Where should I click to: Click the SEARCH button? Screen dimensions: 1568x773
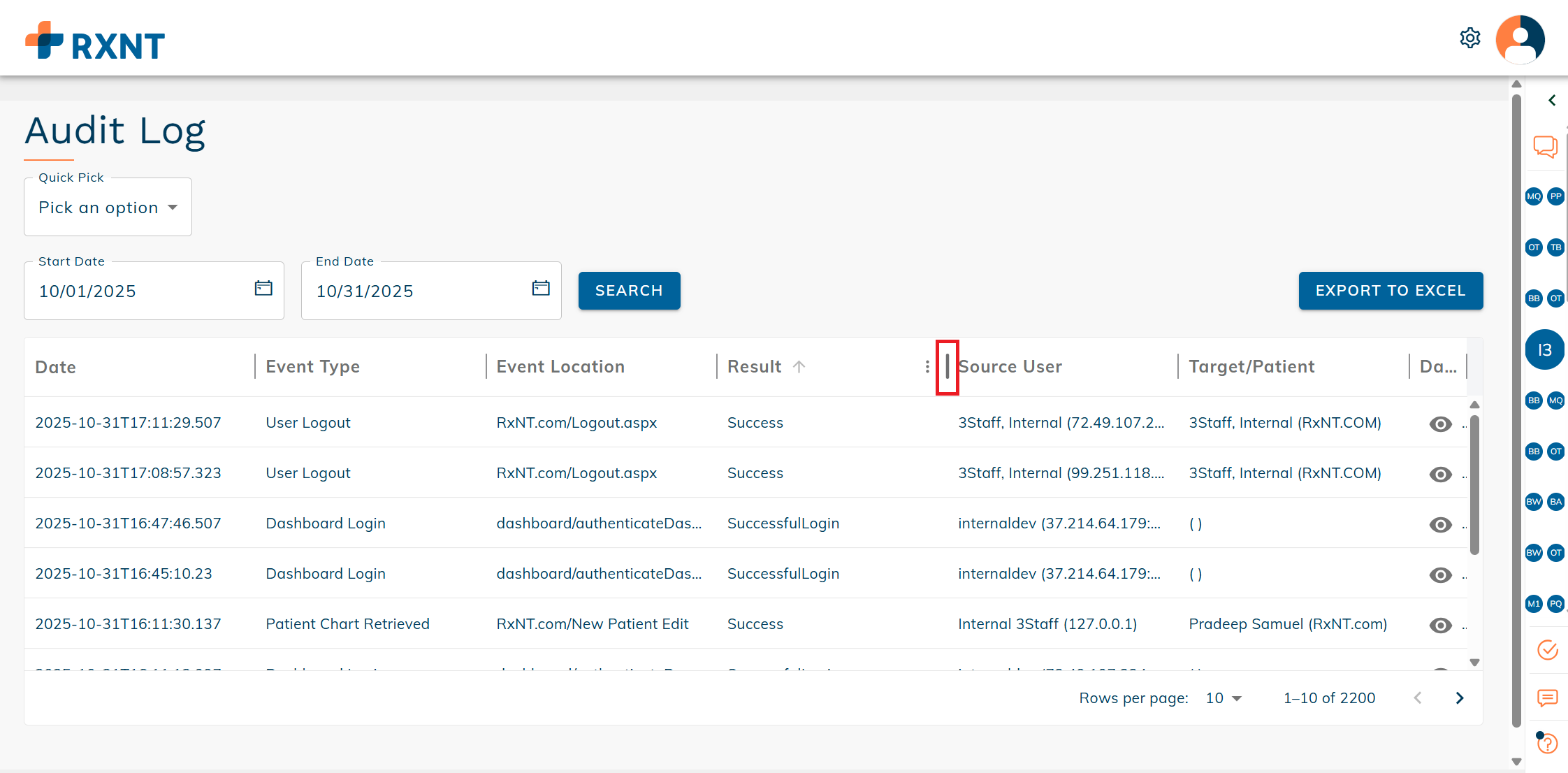629,291
